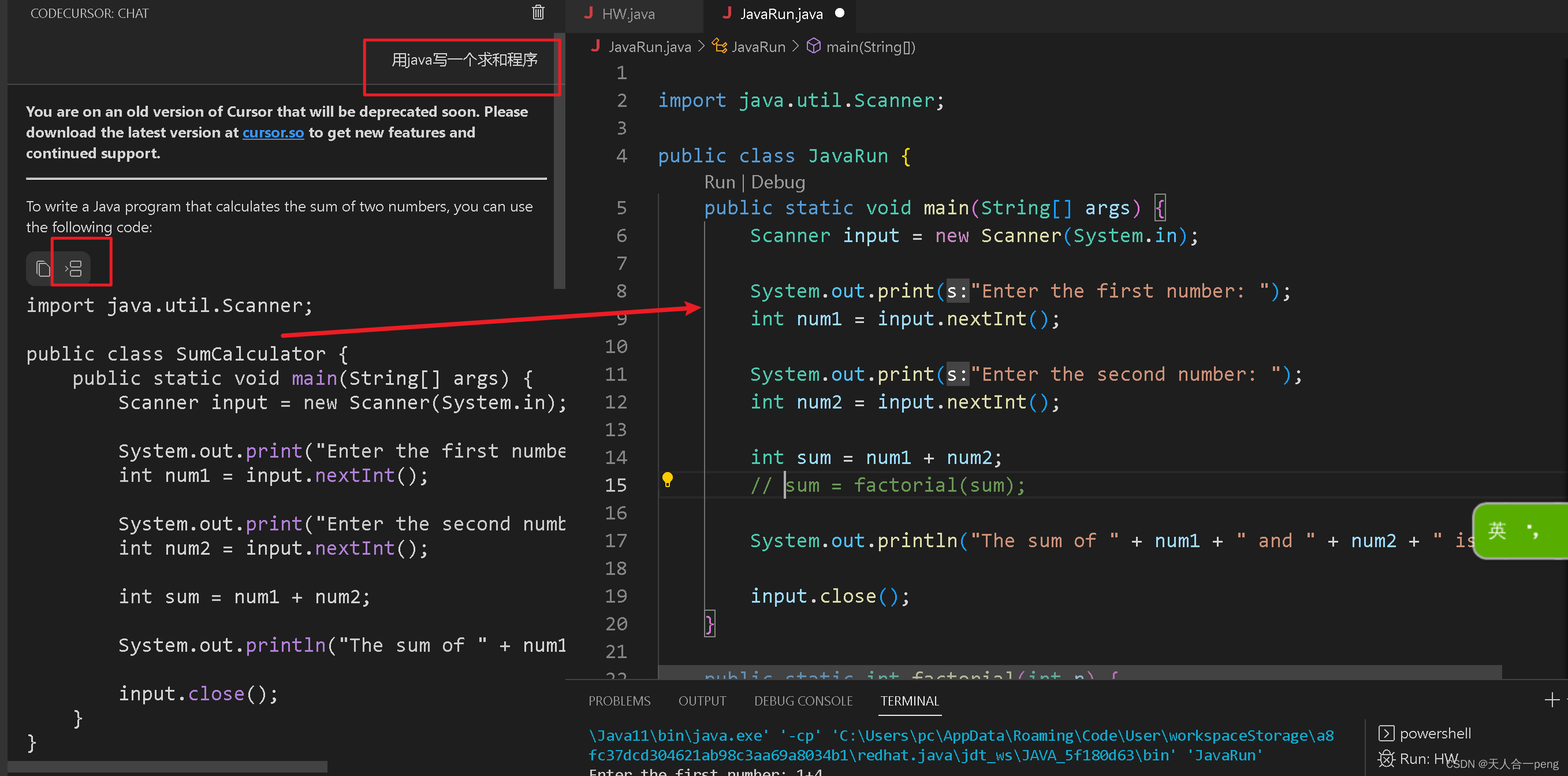Open the JavaRun.java breadcrumb dropdown
This screenshot has height=776, width=1568.
pos(649,47)
